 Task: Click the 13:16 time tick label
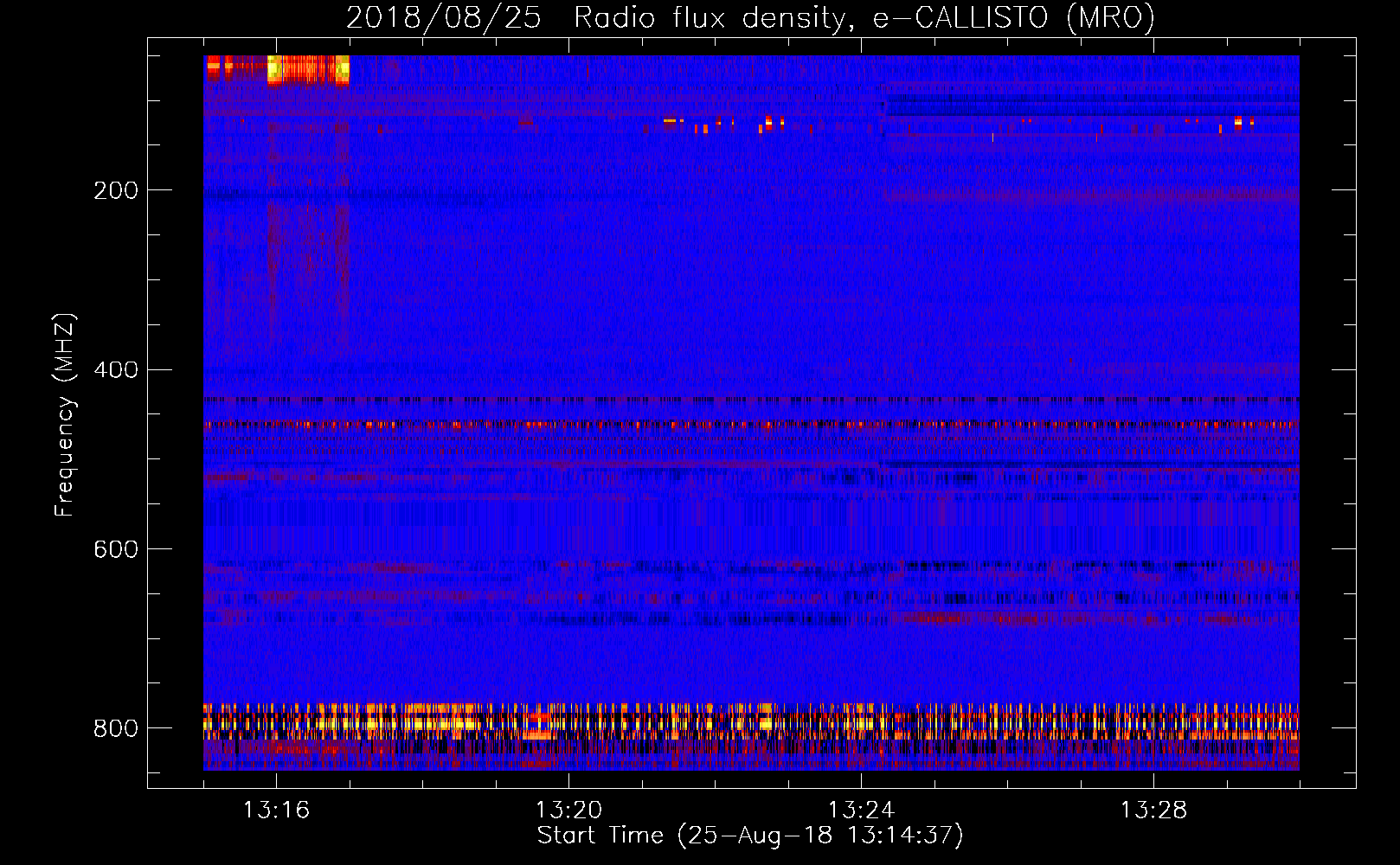point(276,811)
